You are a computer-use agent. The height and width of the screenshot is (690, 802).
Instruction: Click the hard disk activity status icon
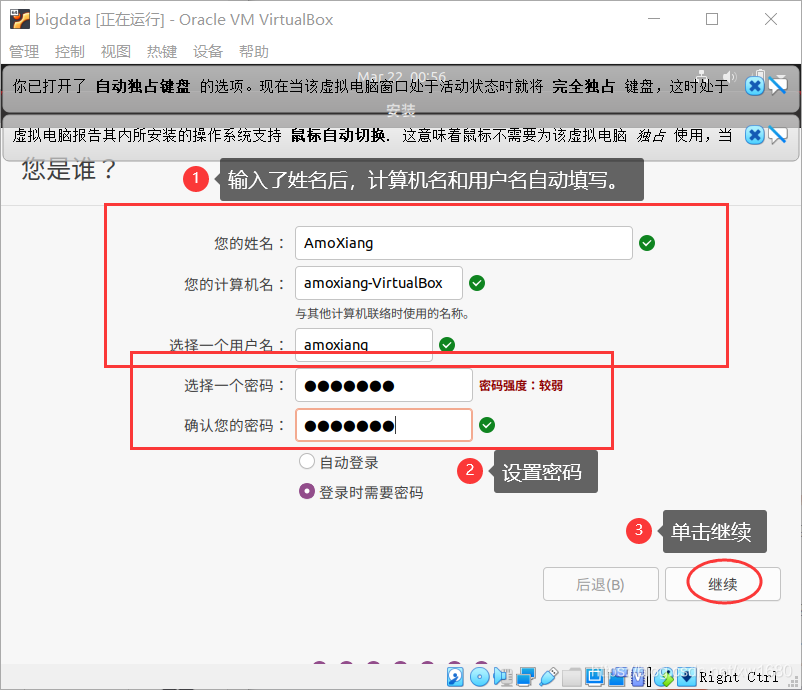pyautogui.click(x=455, y=677)
